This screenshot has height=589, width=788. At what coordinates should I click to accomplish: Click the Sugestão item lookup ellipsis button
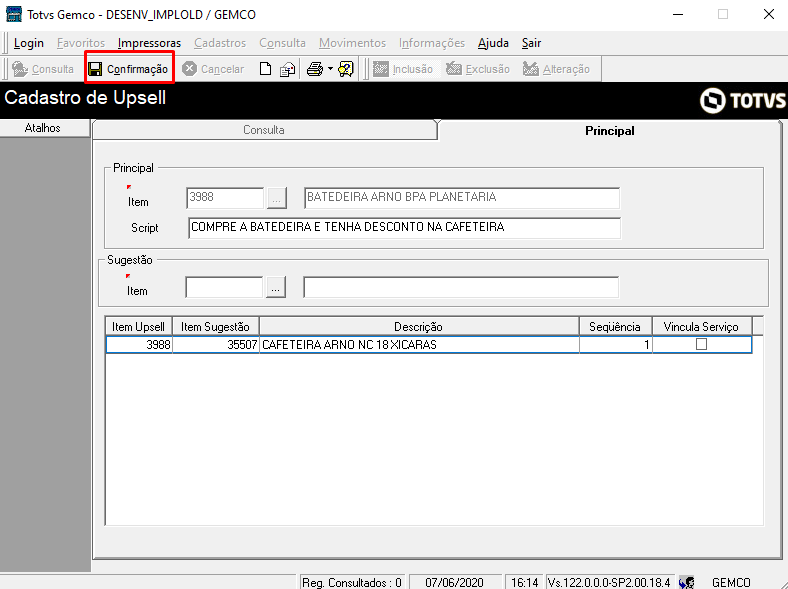point(275,287)
